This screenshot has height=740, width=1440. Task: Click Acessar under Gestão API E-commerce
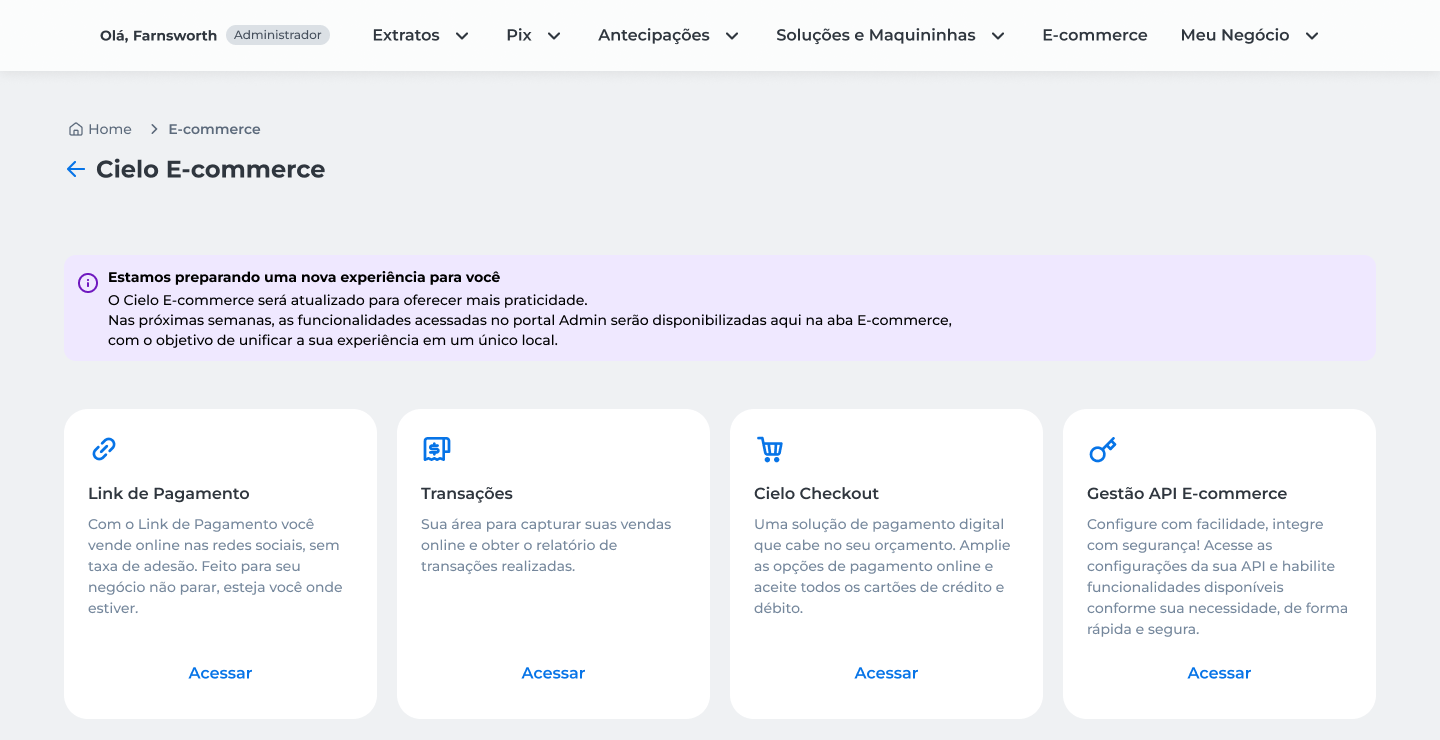(1219, 673)
